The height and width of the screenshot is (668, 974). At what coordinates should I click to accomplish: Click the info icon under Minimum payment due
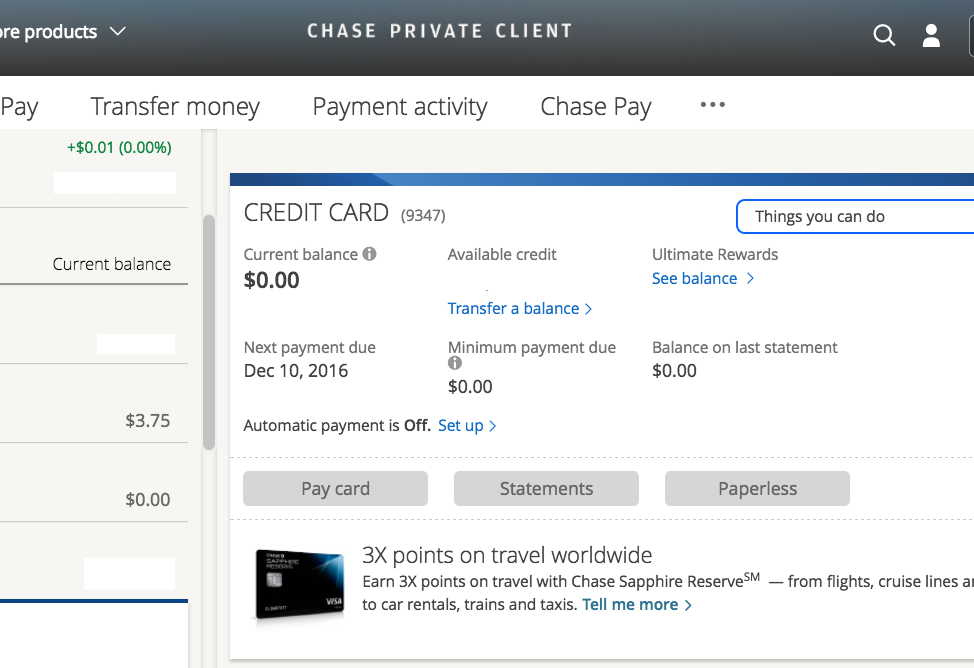pos(454,363)
